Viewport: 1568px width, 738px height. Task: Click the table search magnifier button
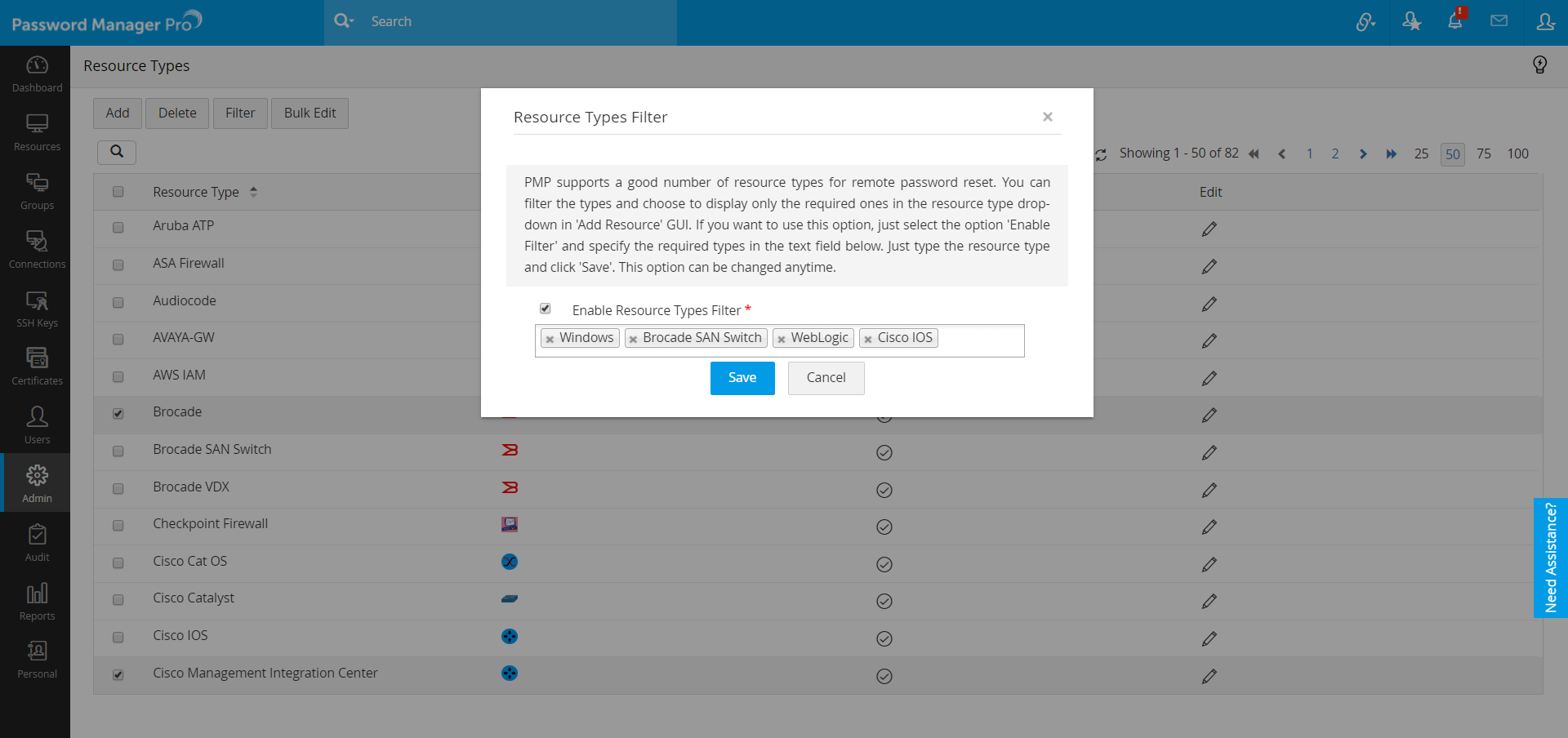point(117,152)
